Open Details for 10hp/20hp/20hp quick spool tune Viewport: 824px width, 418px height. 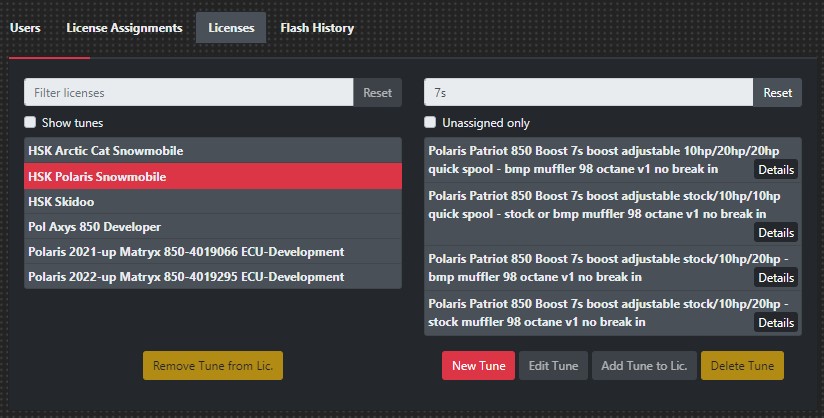coord(776,170)
